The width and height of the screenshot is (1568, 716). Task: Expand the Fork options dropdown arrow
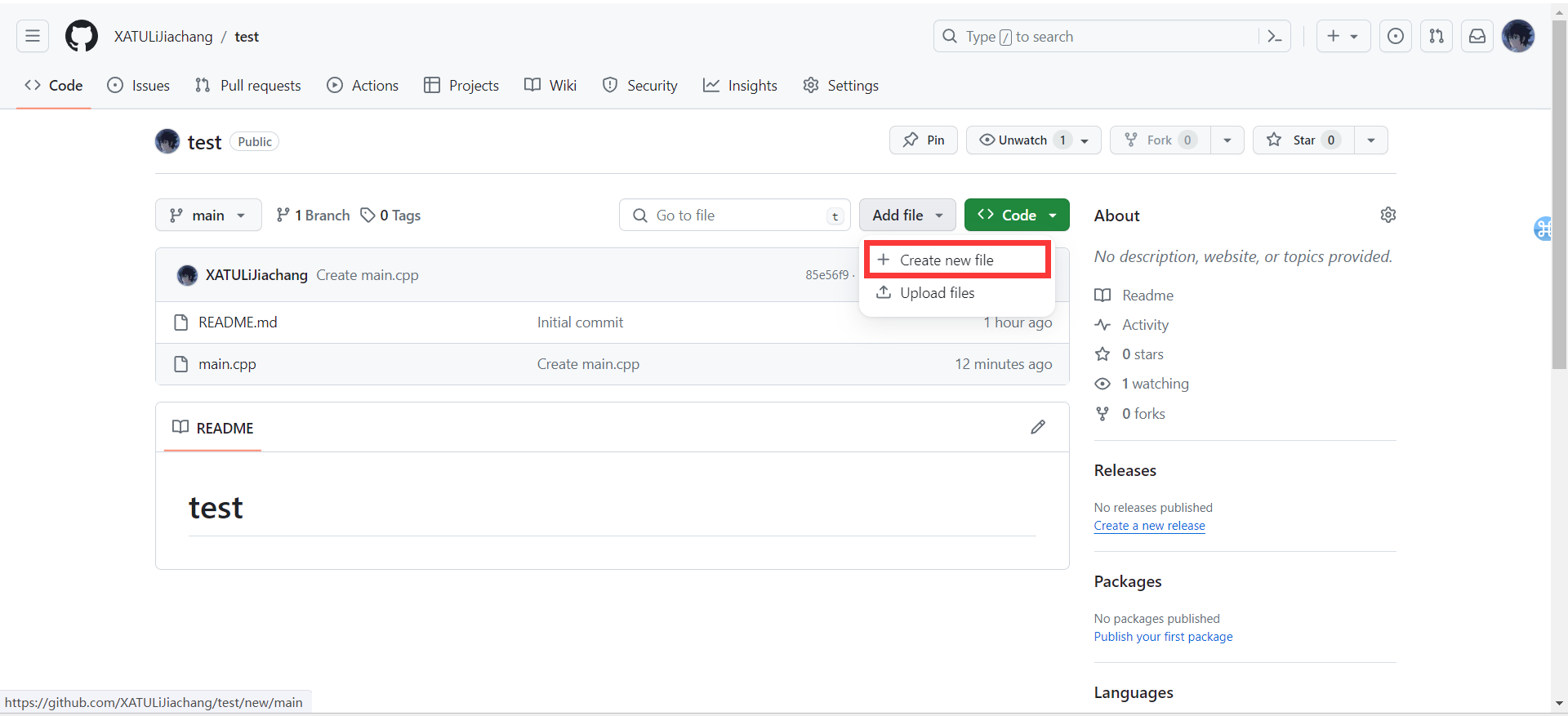pyautogui.click(x=1227, y=140)
